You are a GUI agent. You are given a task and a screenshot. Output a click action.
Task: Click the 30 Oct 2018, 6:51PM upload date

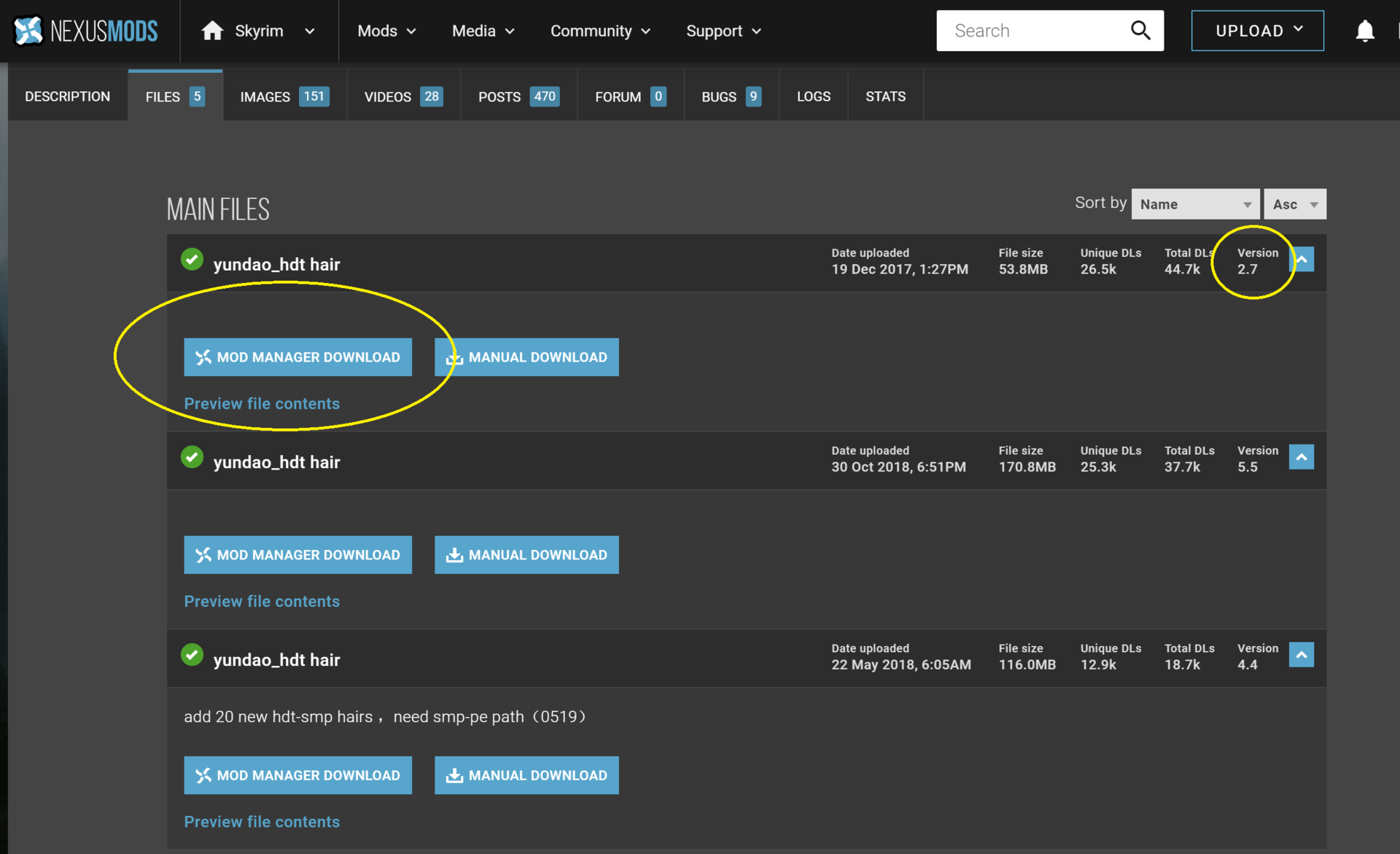[x=898, y=467]
